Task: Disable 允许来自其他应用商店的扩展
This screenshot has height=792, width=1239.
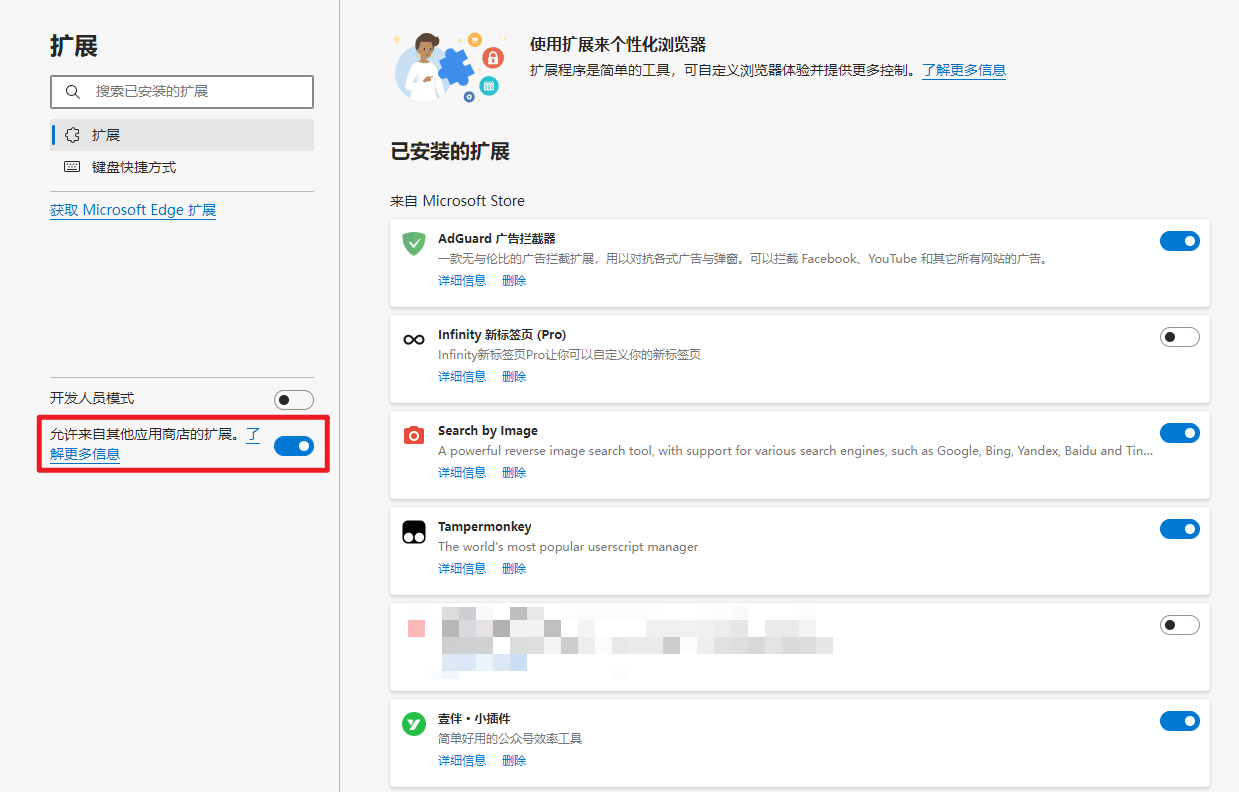Action: (x=294, y=446)
